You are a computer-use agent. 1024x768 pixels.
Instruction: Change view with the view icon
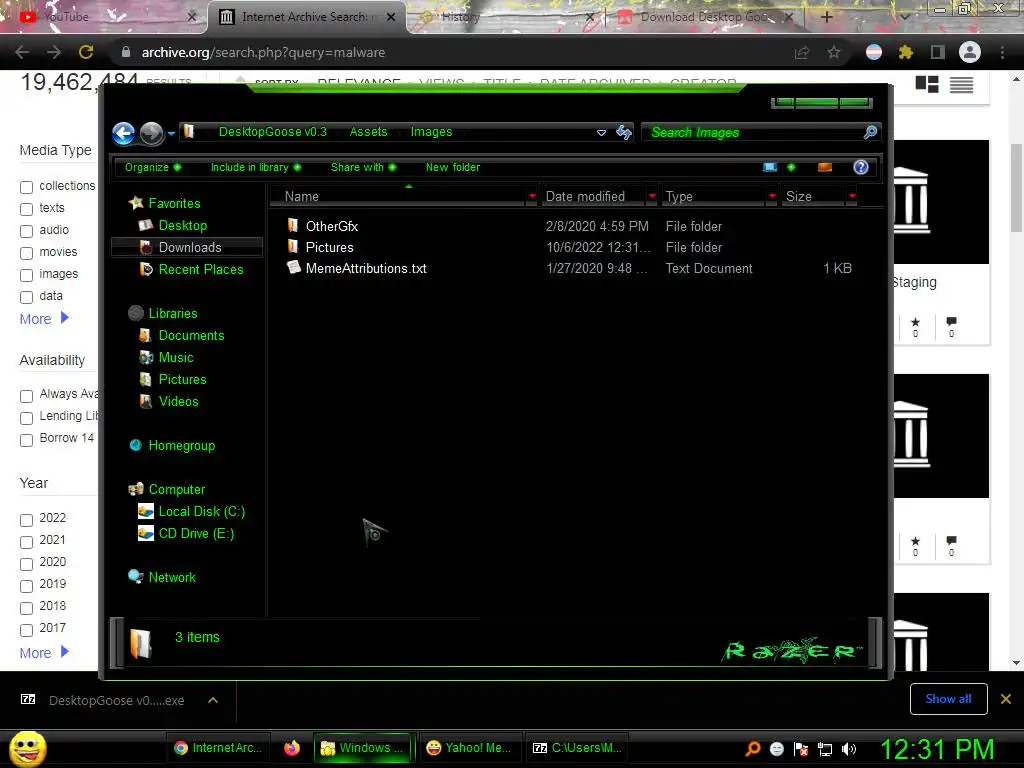tap(770, 167)
